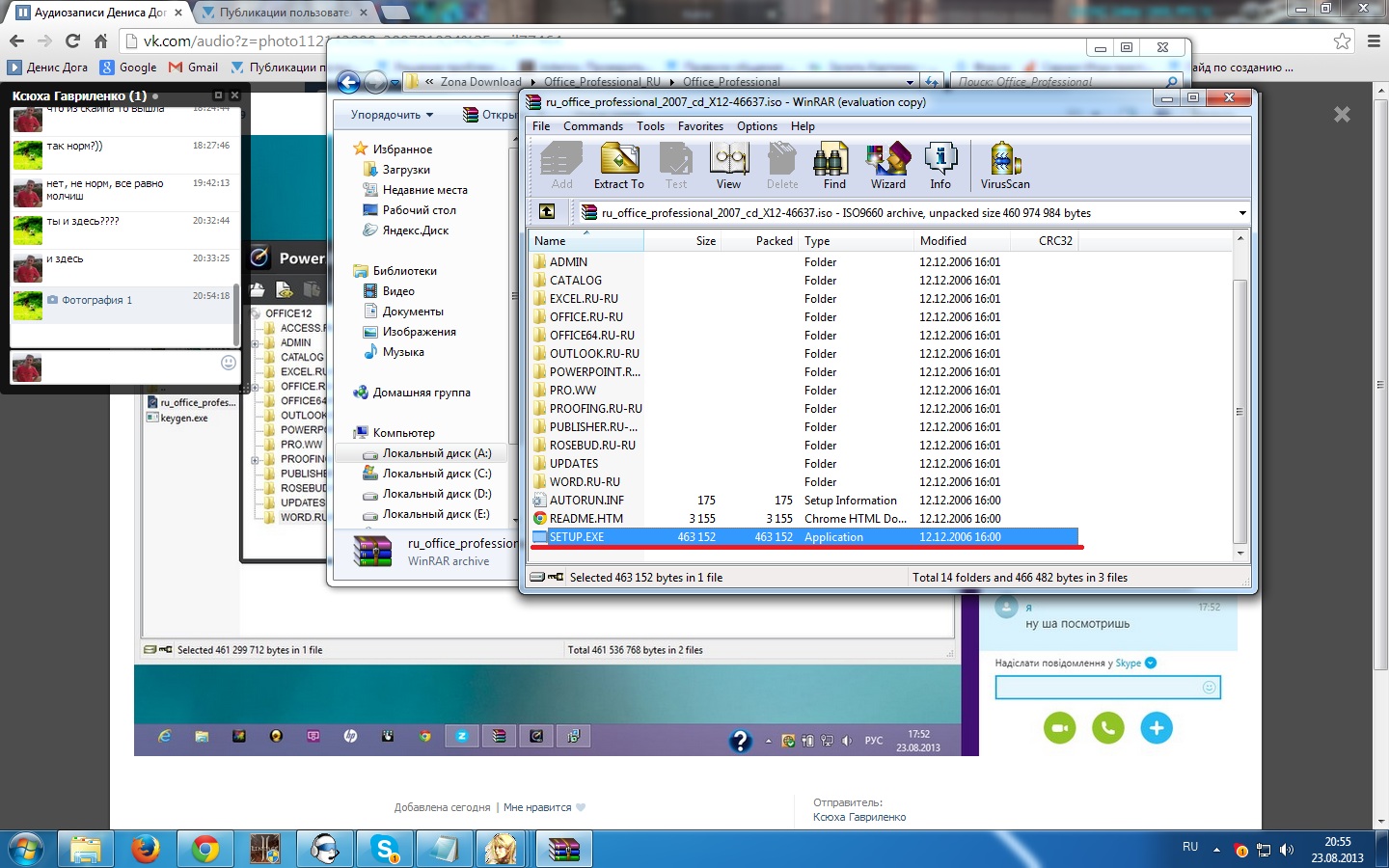Open Музыка library in Explorer
Screen dimensions: 1389x868
[403, 352]
